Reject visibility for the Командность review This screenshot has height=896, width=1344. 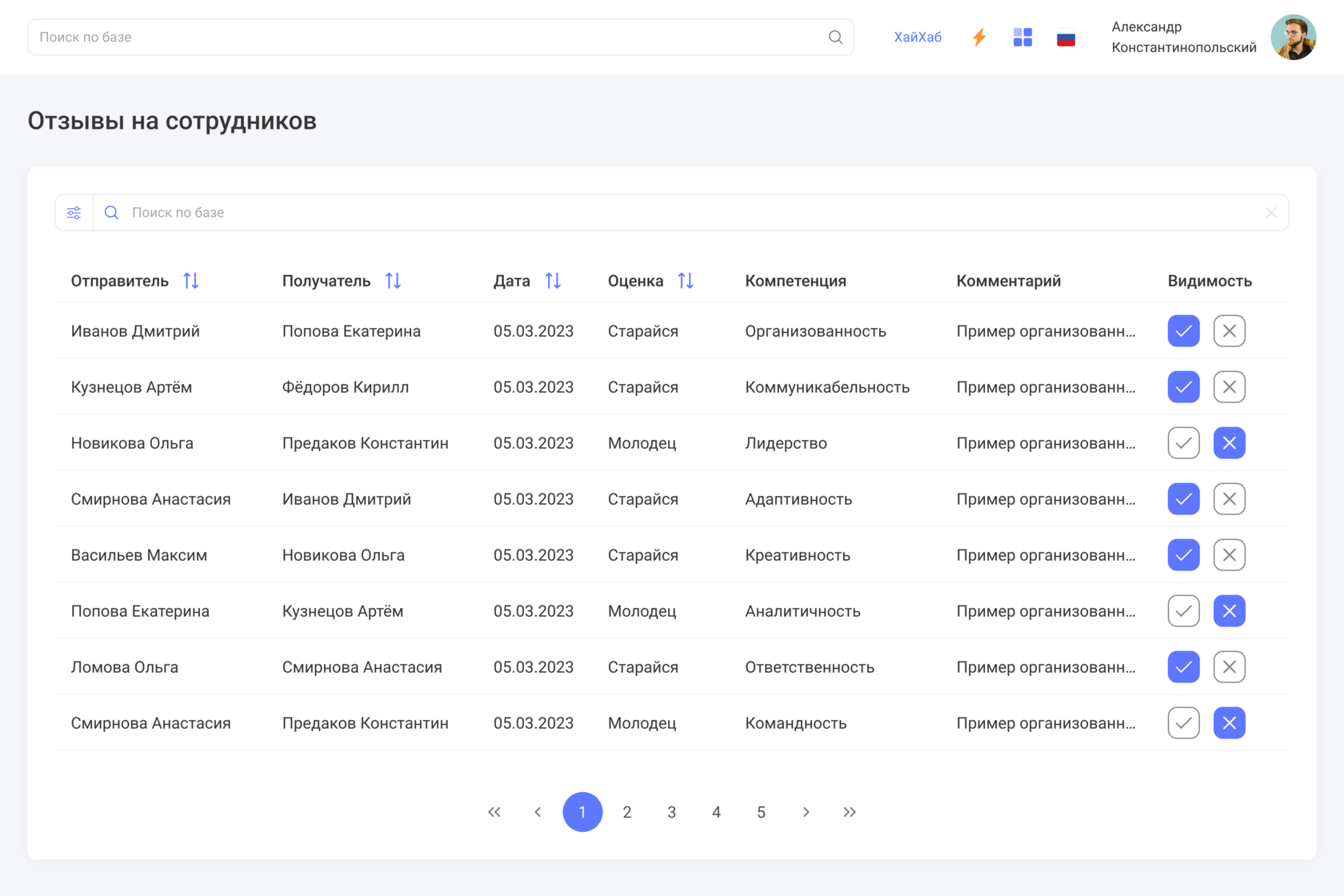coord(1230,723)
